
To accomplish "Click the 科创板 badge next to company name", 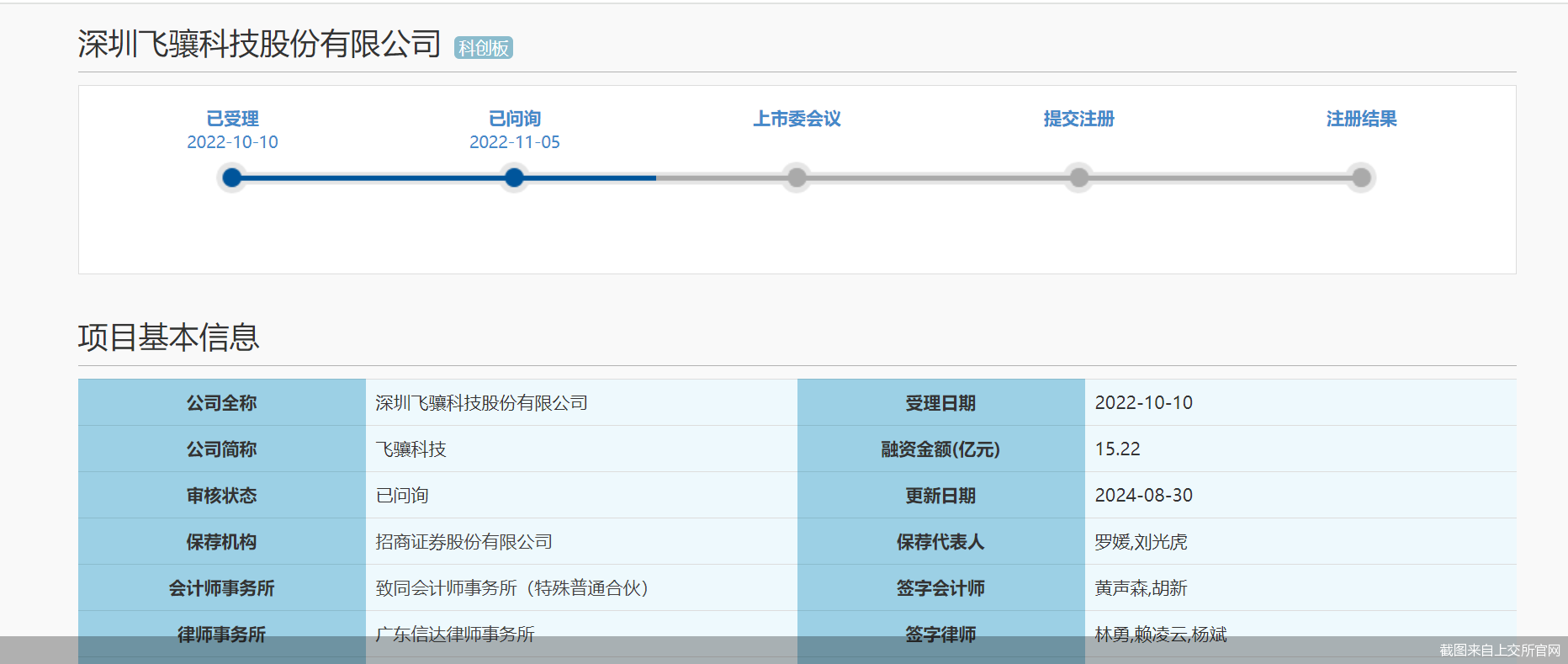I will point(483,48).
